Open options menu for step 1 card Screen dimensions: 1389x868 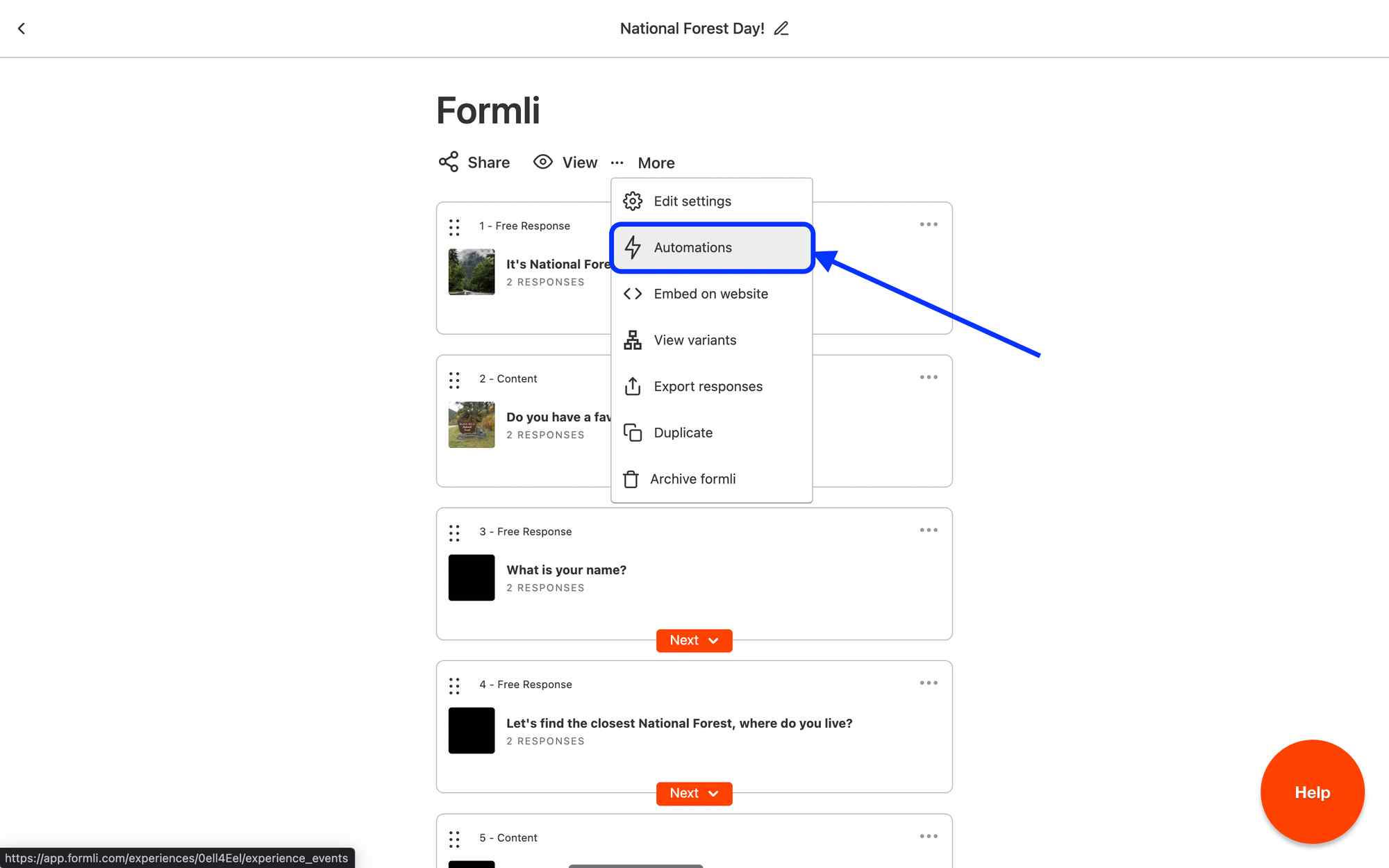click(929, 224)
